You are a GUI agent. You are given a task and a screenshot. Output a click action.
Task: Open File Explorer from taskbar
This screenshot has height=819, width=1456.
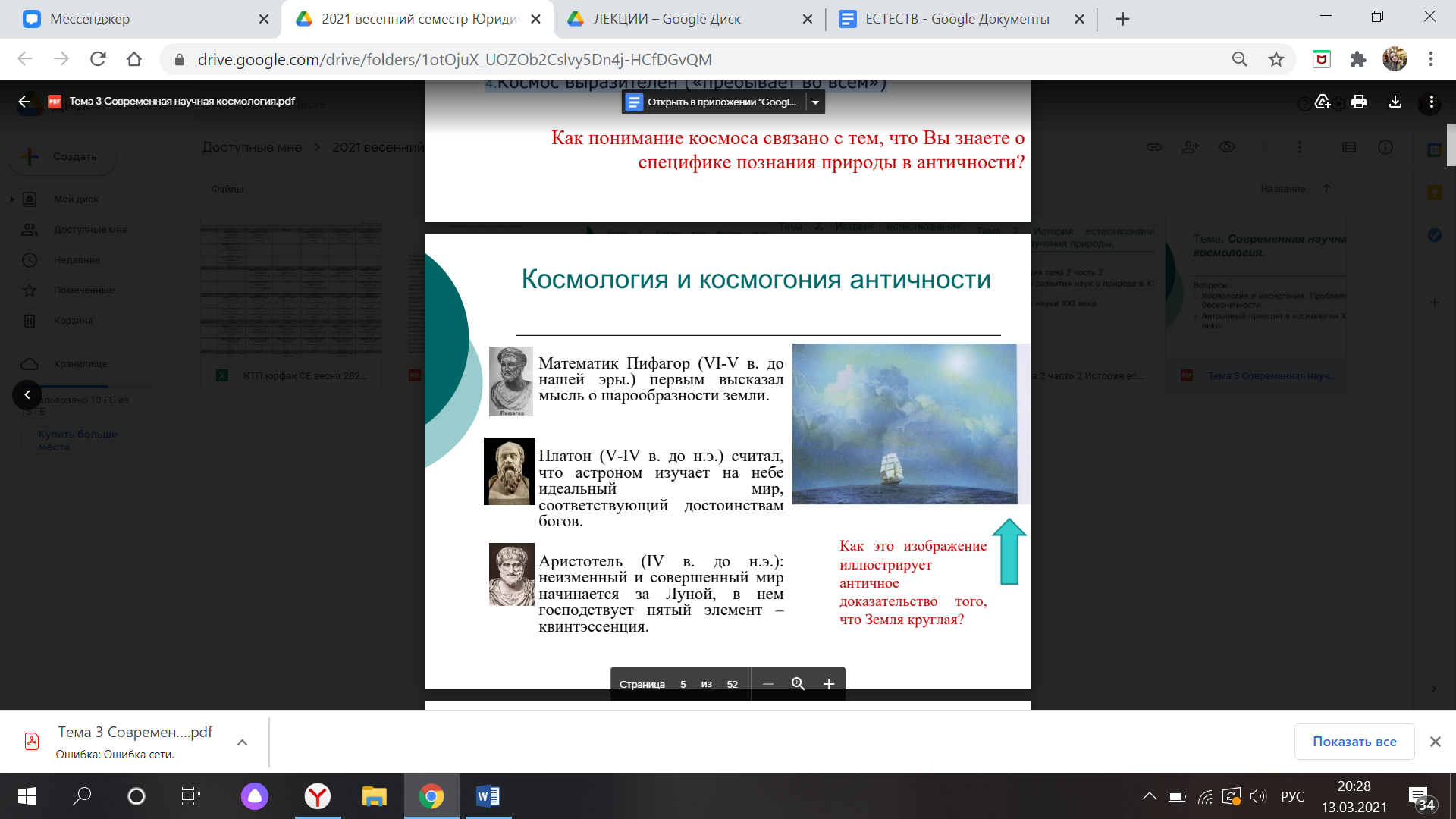point(375,796)
